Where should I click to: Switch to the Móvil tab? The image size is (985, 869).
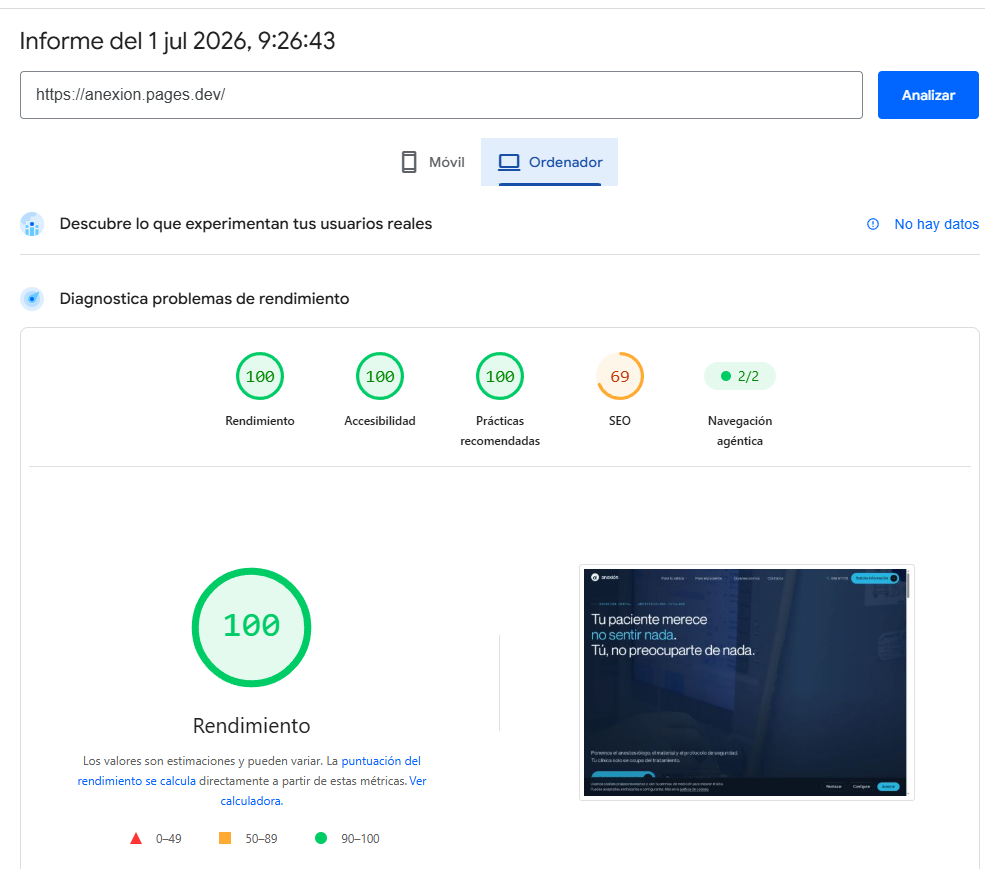point(433,162)
